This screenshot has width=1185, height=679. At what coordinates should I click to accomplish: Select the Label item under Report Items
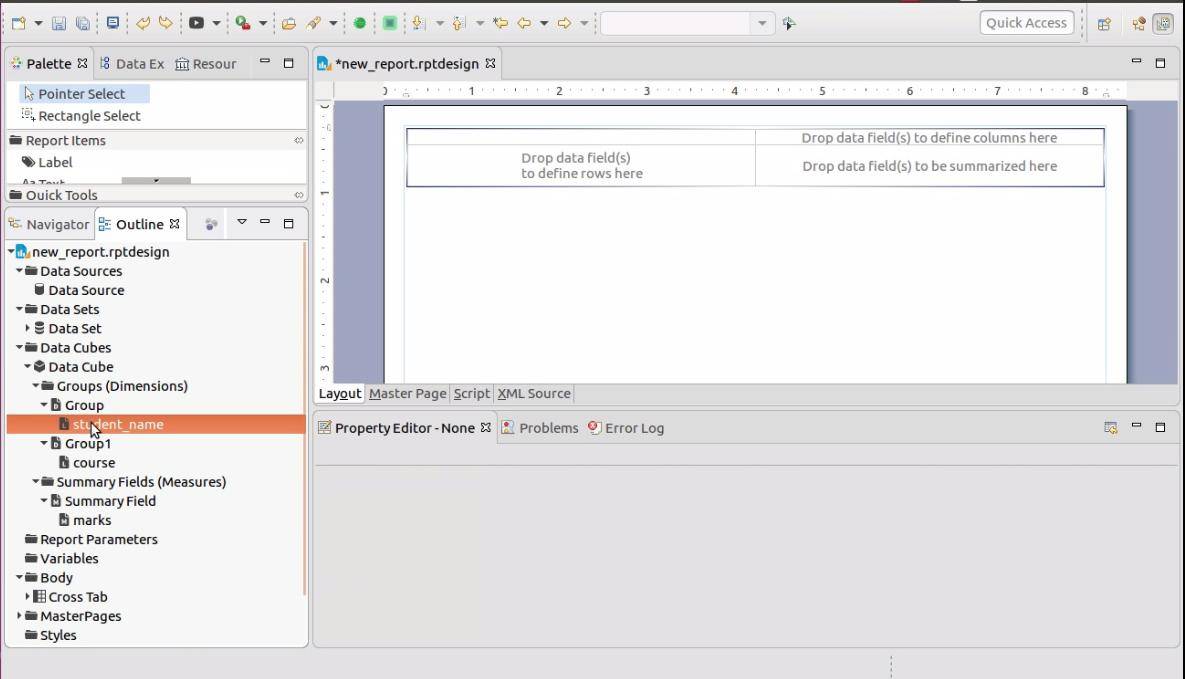click(x=54, y=162)
